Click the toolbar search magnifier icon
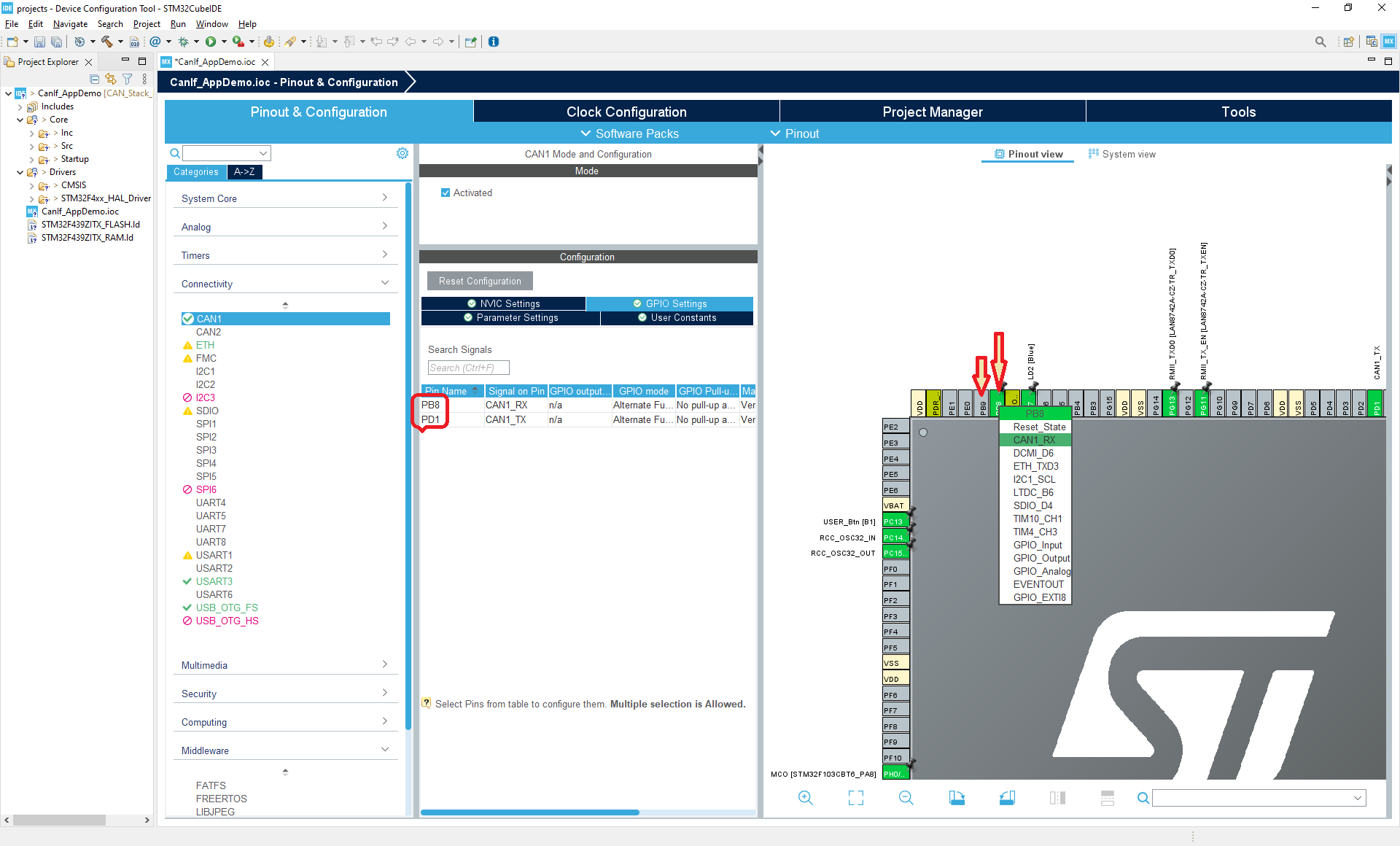 pyautogui.click(x=1321, y=42)
